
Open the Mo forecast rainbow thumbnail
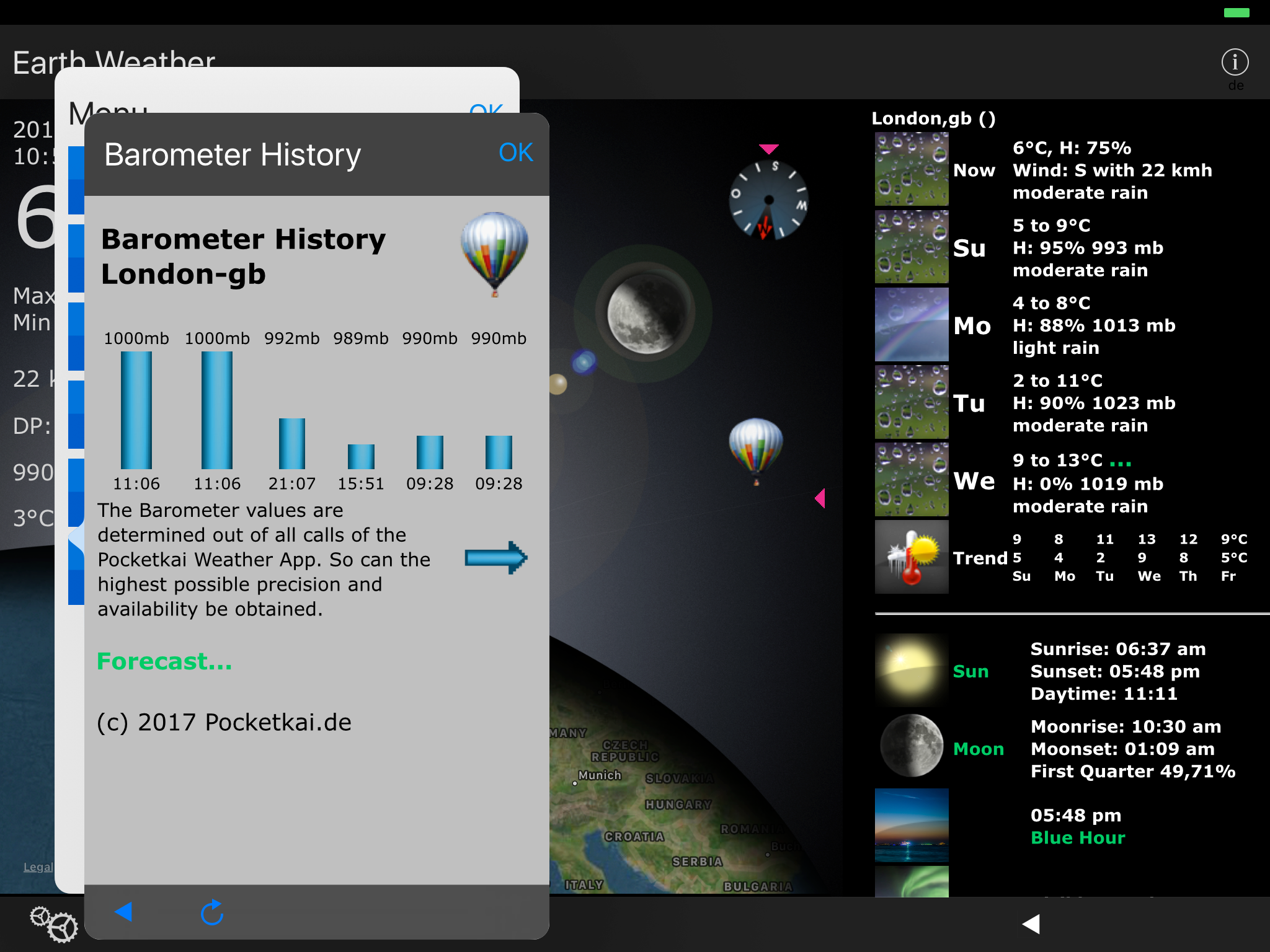912,324
